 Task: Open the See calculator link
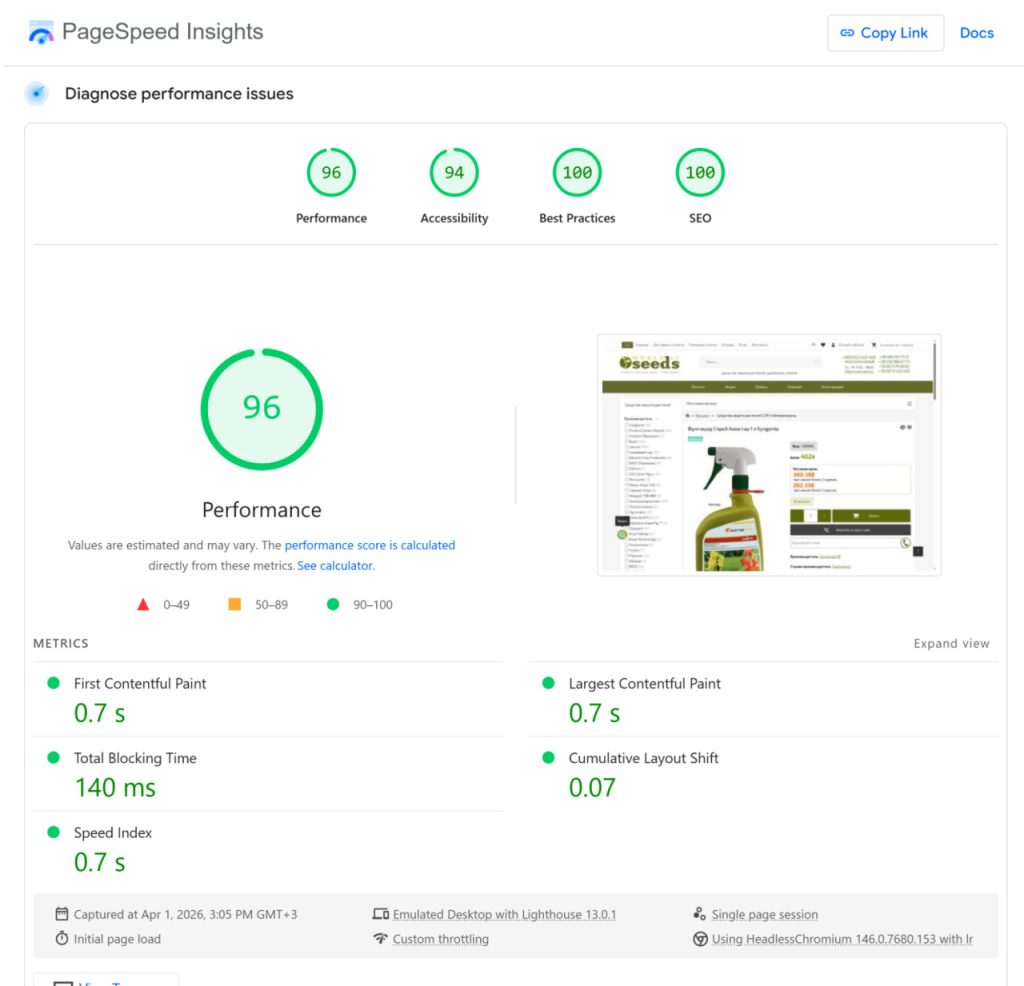pyautogui.click(x=334, y=566)
